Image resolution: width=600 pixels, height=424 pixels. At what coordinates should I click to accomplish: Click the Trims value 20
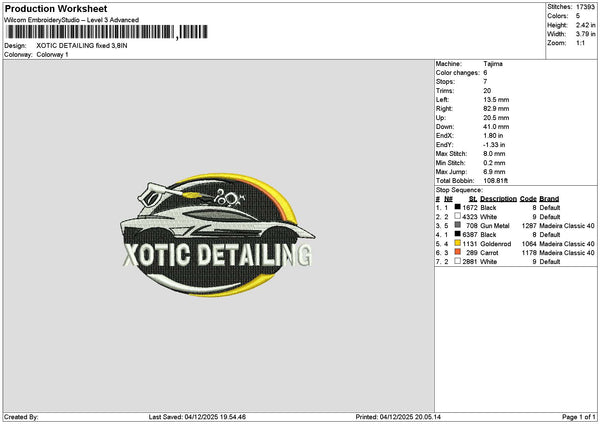(x=487, y=91)
